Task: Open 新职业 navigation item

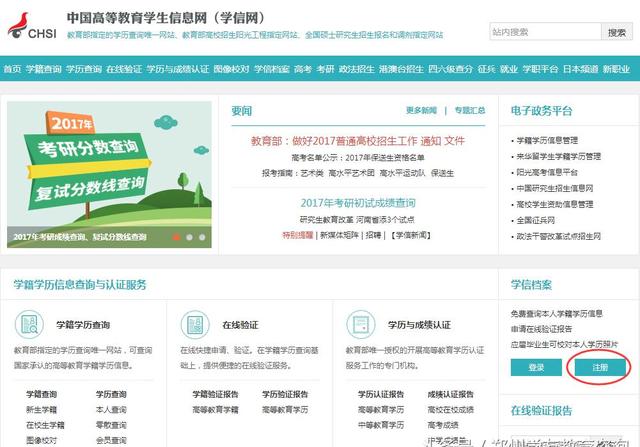Action: coord(616,69)
